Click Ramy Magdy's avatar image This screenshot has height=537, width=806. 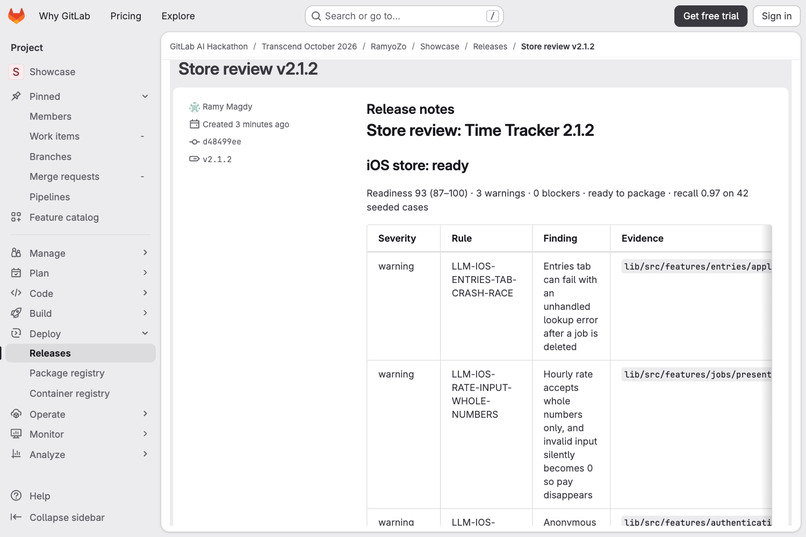click(194, 107)
